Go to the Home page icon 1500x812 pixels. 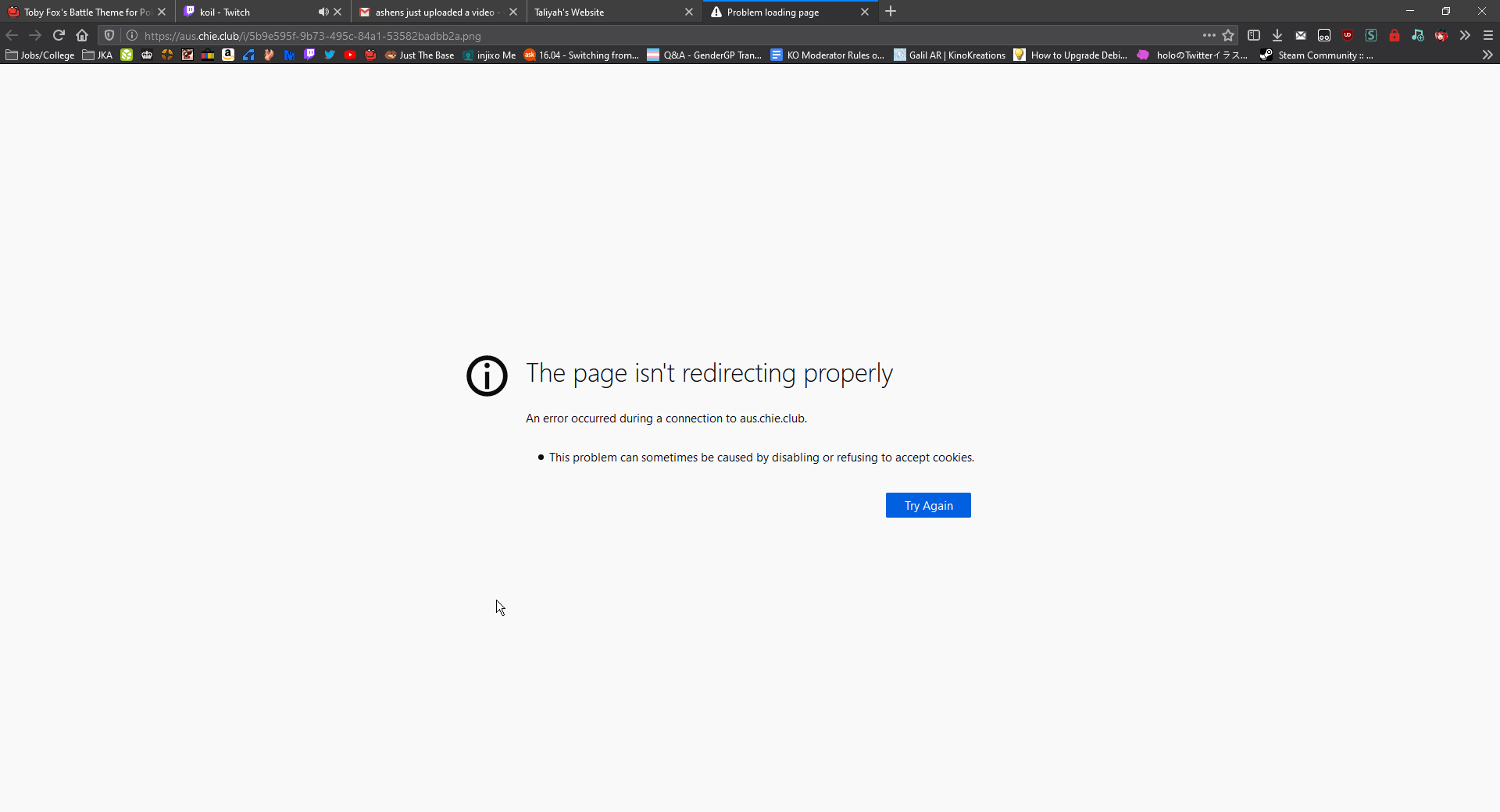[82, 35]
